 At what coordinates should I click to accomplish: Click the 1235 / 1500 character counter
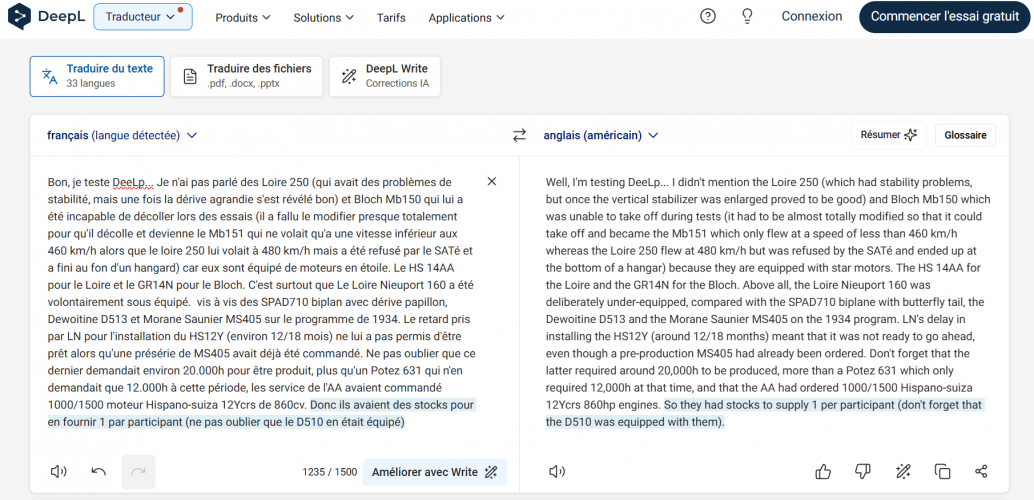click(330, 472)
